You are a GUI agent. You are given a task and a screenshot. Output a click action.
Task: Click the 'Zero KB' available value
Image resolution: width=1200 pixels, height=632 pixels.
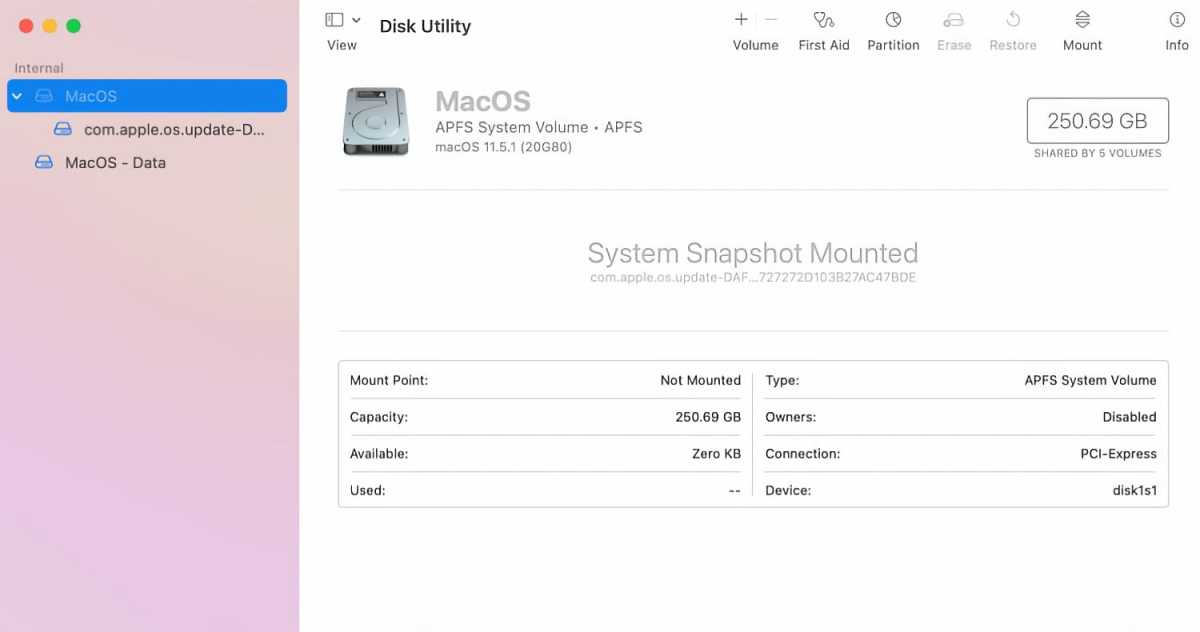point(716,454)
